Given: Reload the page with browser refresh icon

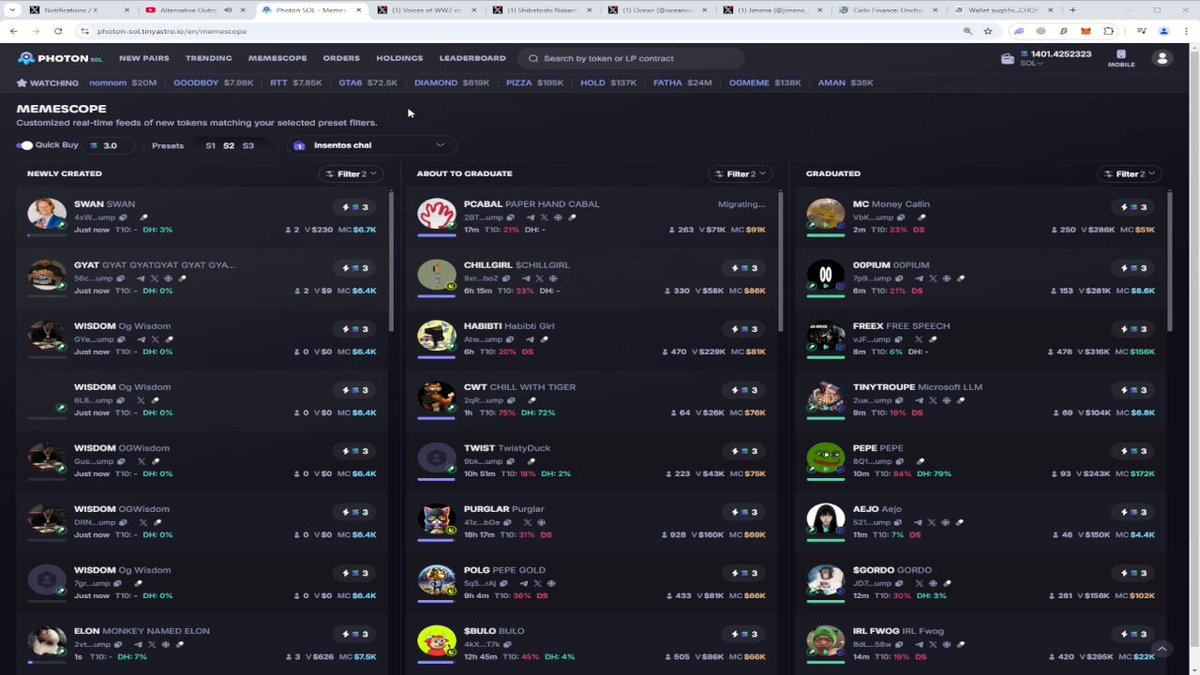Looking at the screenshot, I should point(58,31).
